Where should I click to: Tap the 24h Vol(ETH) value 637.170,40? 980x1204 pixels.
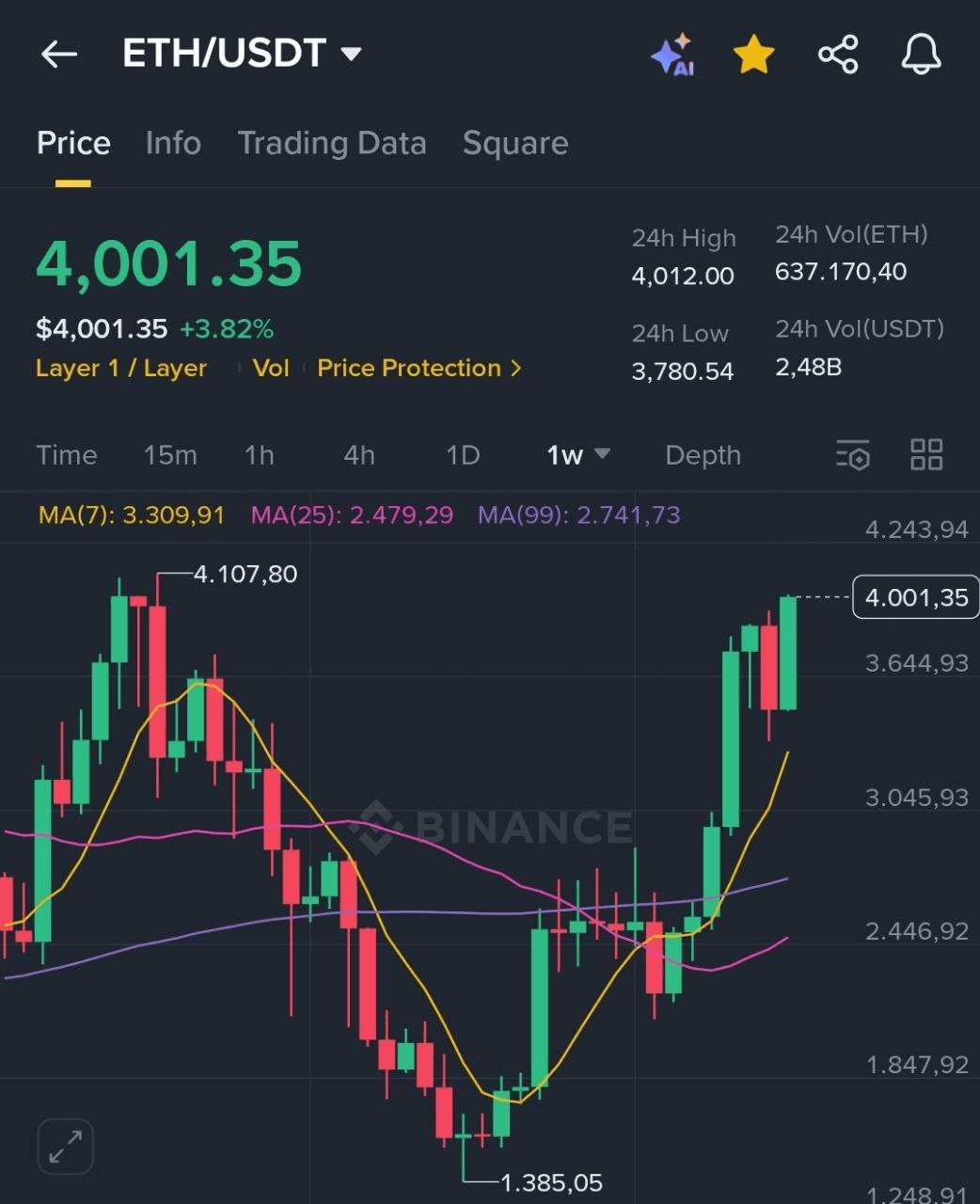coord(841,272)
